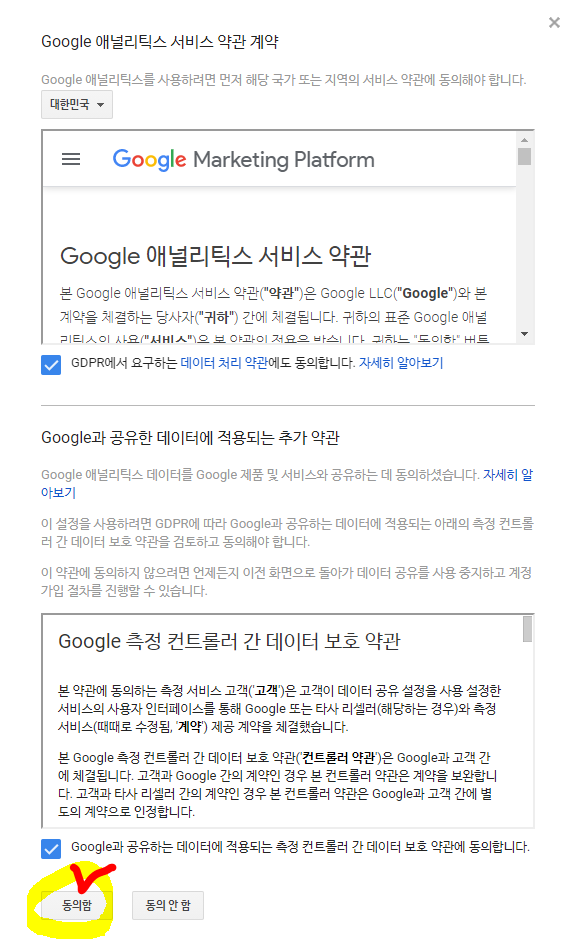Image resolution: width=582 pixels, height=939 pixels.
Task: Click the paragraph starting 본 약관에 동의하는 측정 서비스 고객
Action: pos(279,709)
